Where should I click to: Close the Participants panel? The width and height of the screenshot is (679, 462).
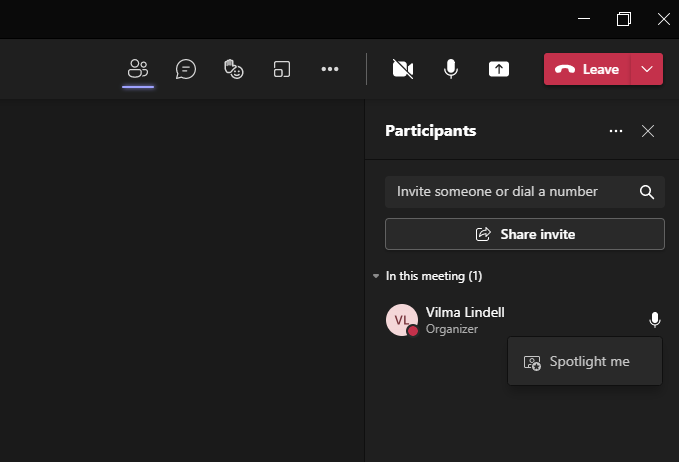648,131
